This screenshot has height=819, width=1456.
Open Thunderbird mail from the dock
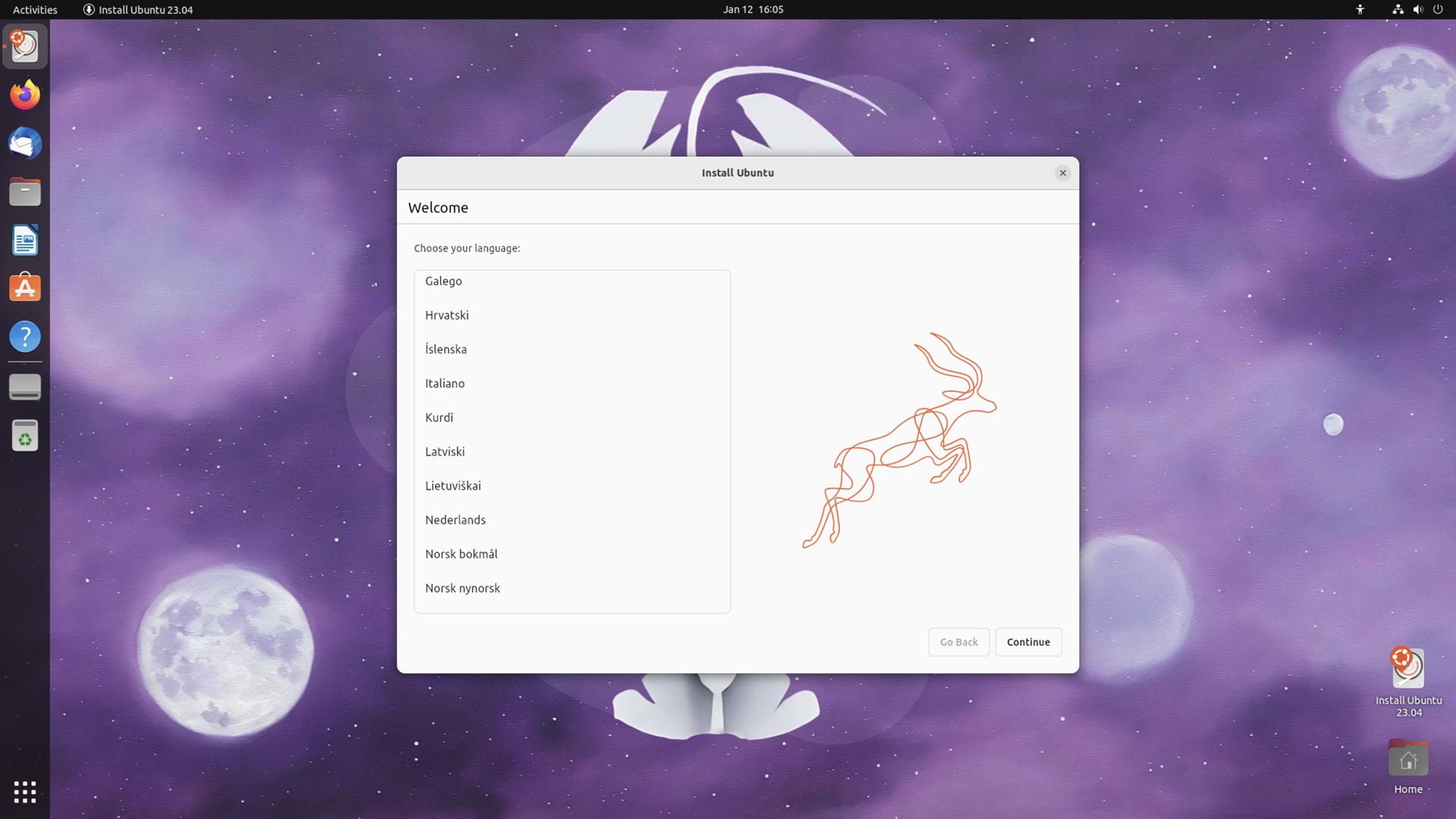[25, 143]
